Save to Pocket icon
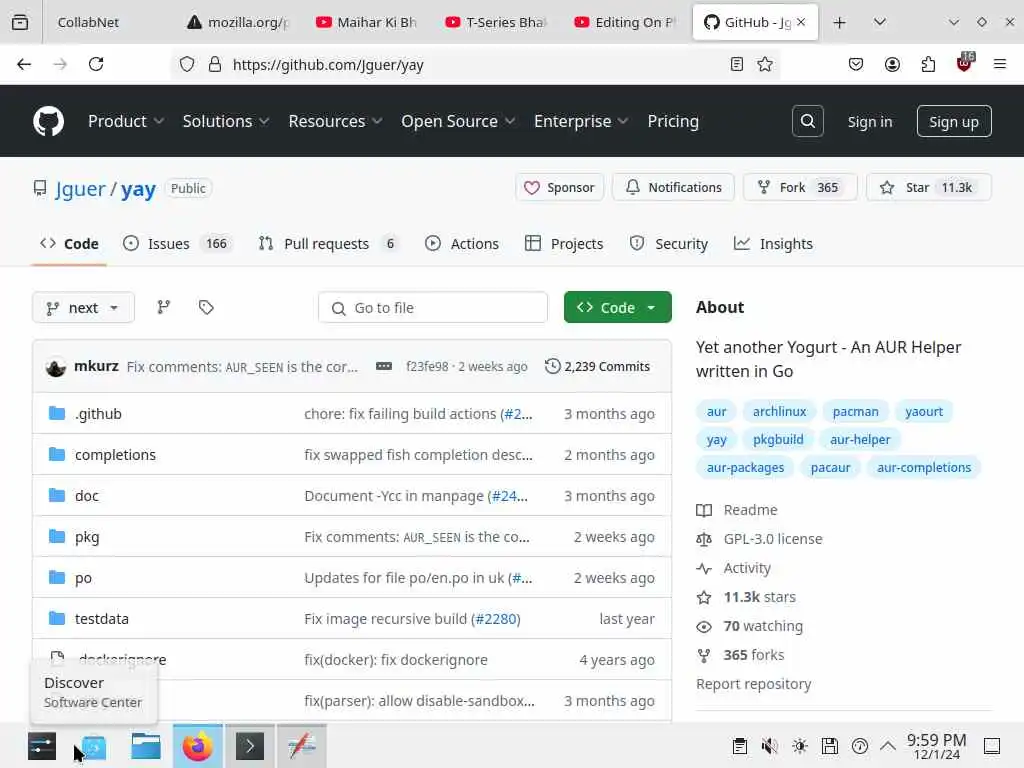 856,64
